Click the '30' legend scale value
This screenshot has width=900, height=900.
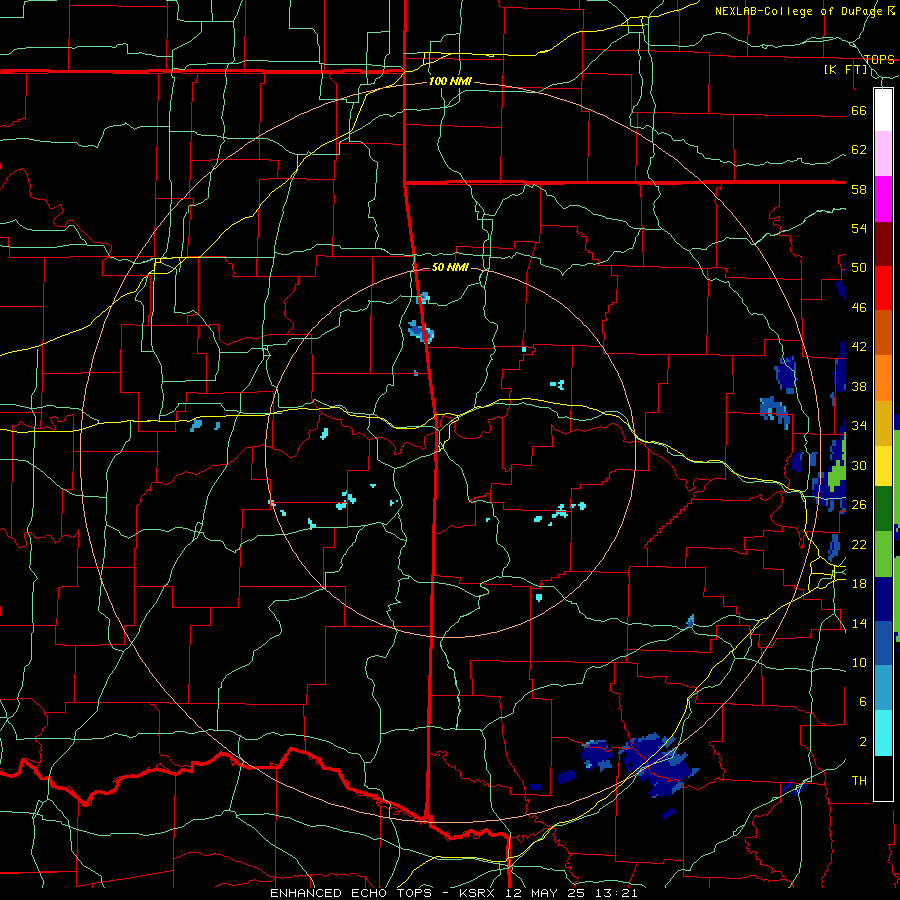[x=859, y=465]
